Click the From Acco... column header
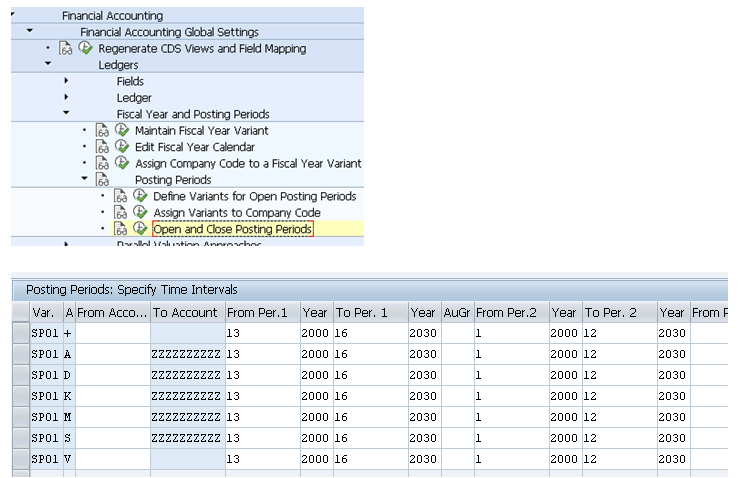Image resolution: width=751 pixels, height=478 pixels. [x=113, y=312]
